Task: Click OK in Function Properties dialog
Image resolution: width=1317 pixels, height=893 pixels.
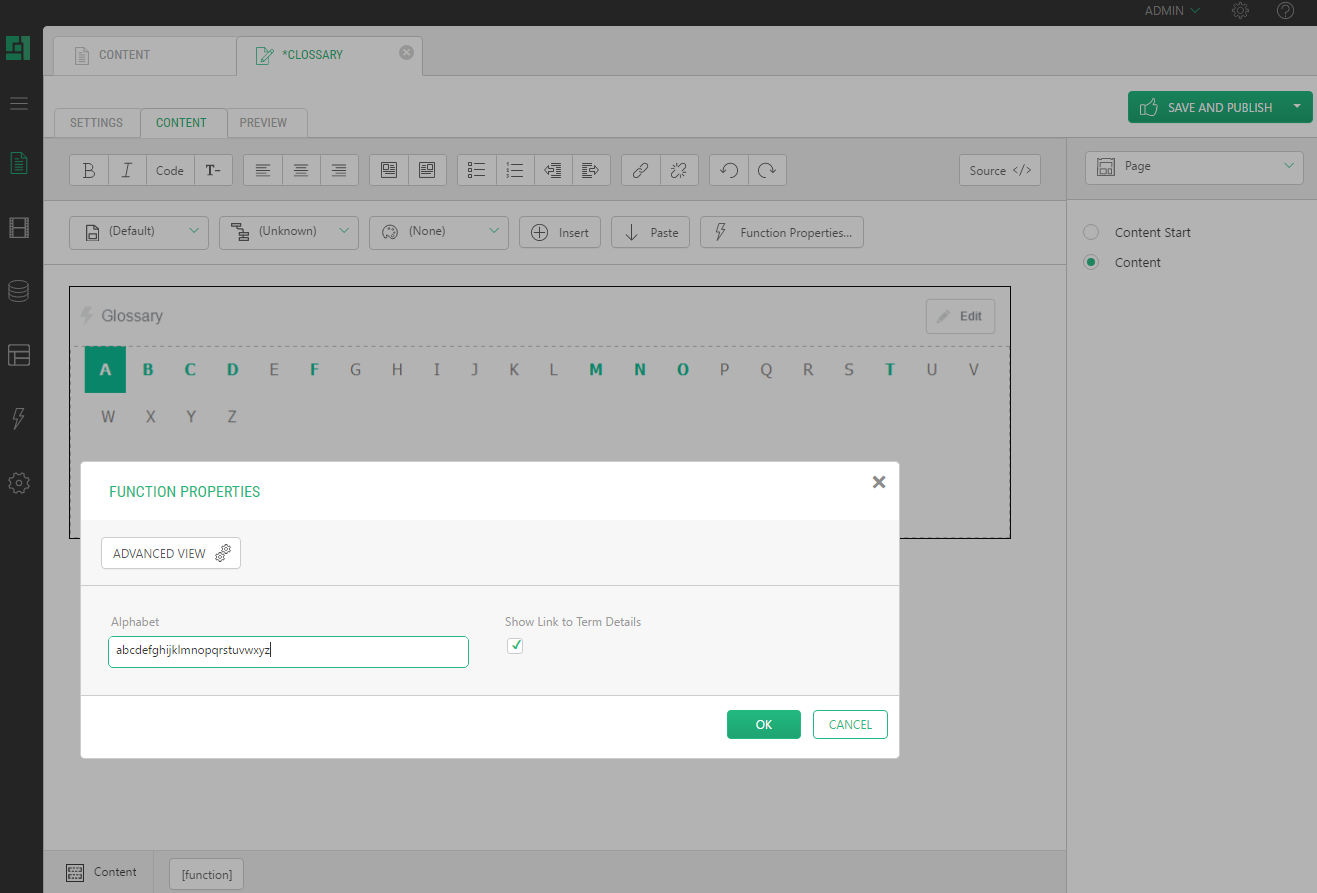Action: (x=763, y=725)
